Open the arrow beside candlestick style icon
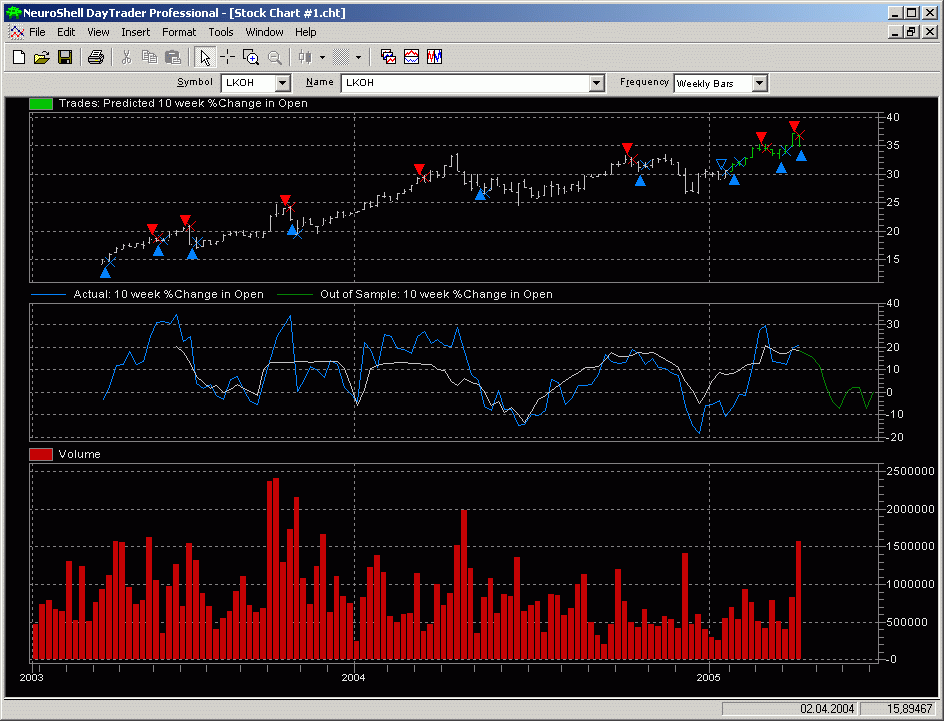This screenshot has height=721, width=944. [322, 57]
